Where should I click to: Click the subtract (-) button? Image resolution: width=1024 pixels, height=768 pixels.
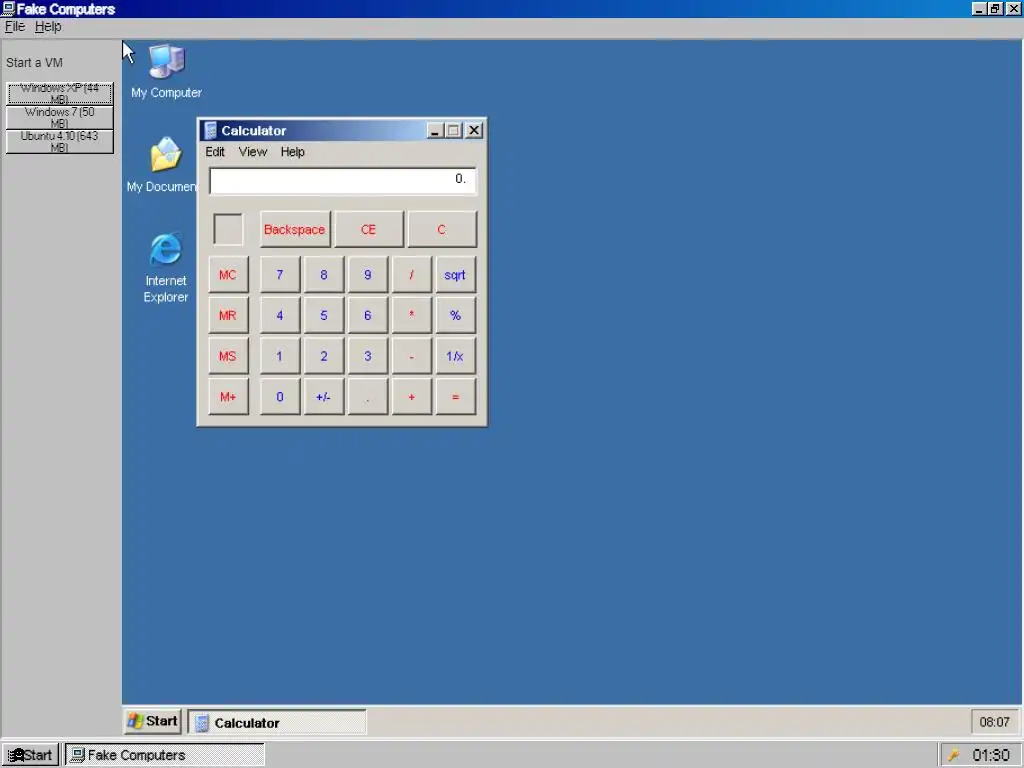pyautogui.click(x=411, y=356)
